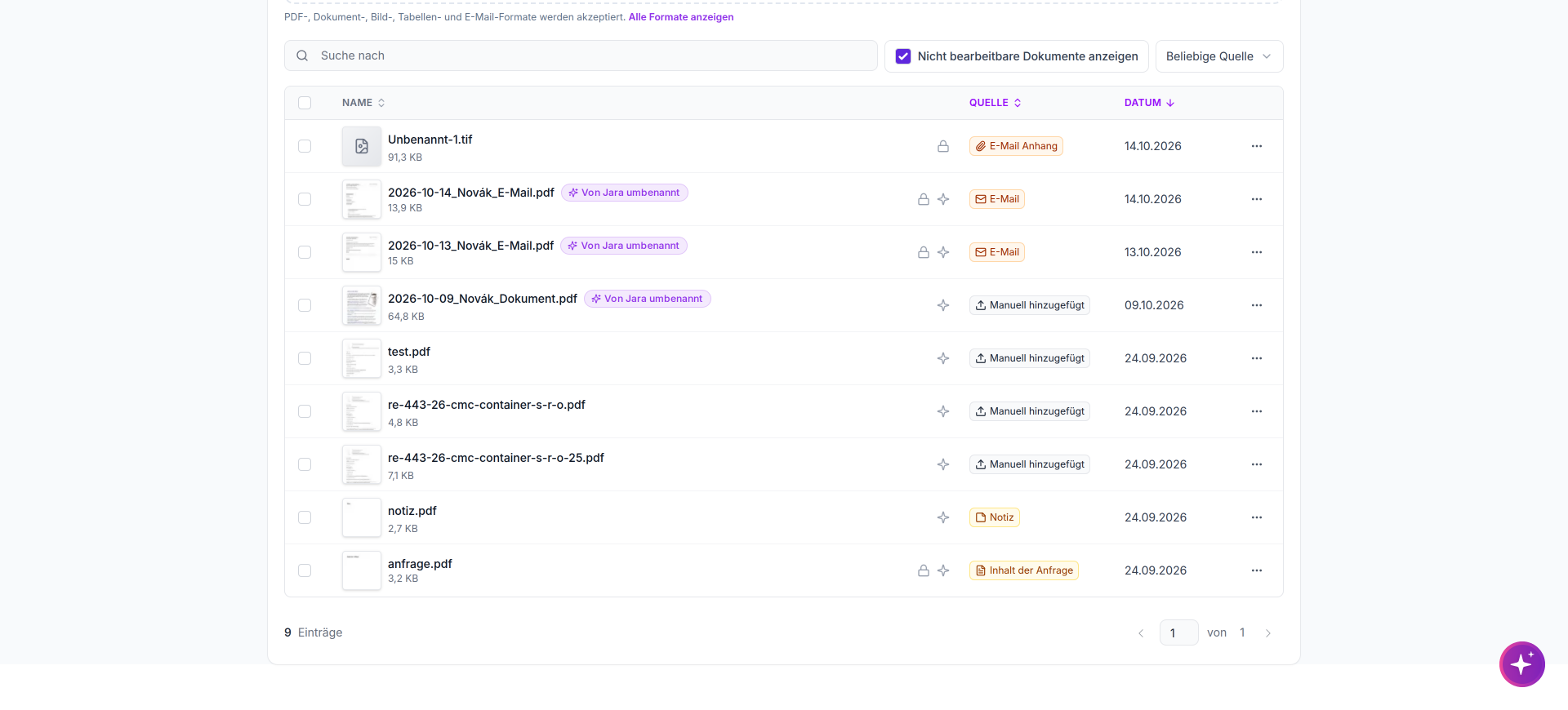Screen dimensions: 1568x710
Task: Click Von Jara umbenannt badge on 2026-10-09 file
Action: point(648,299)
